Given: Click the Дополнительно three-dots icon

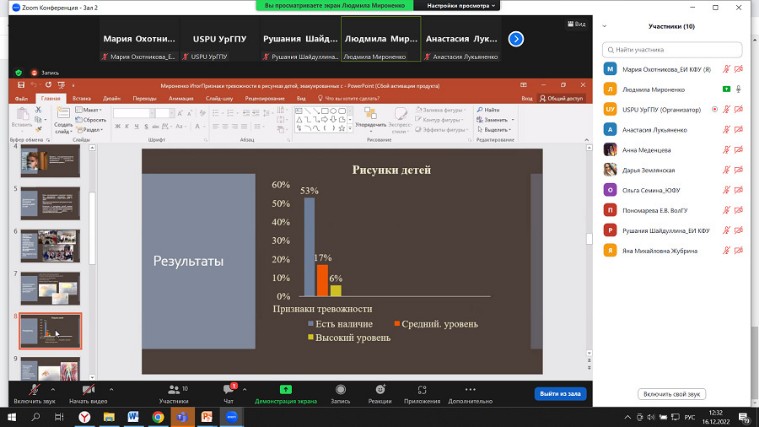Looking at the screenshot, I should point(470,389).
